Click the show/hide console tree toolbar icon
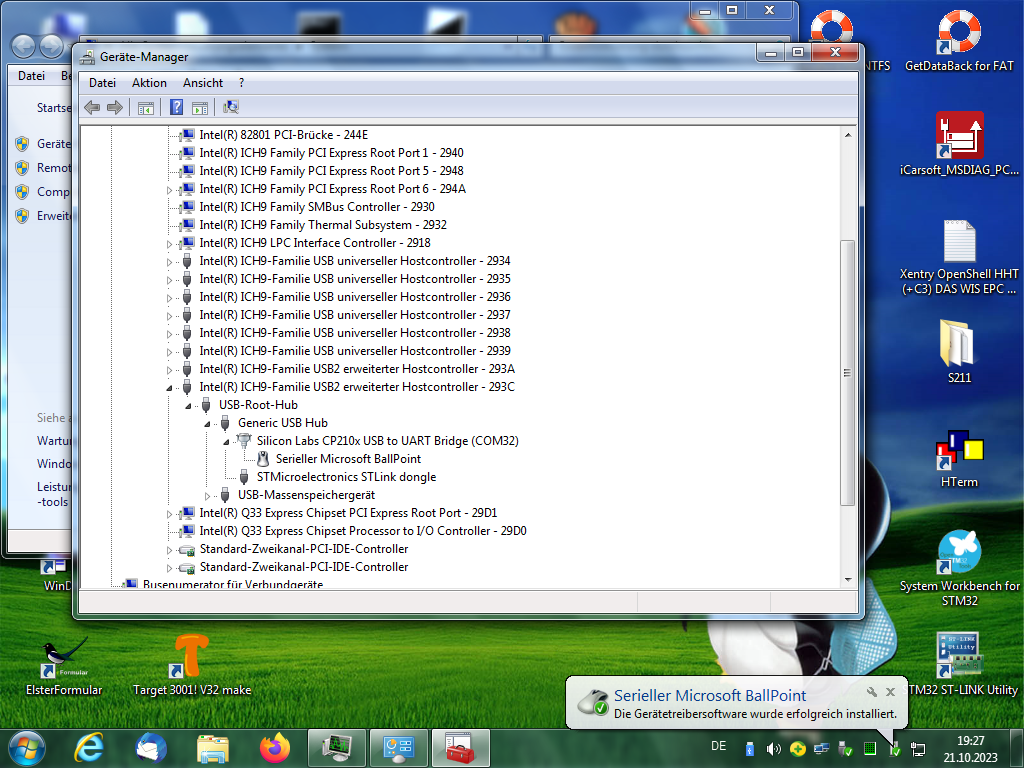This screenshot has width=1024, height=768. (146, 108)
